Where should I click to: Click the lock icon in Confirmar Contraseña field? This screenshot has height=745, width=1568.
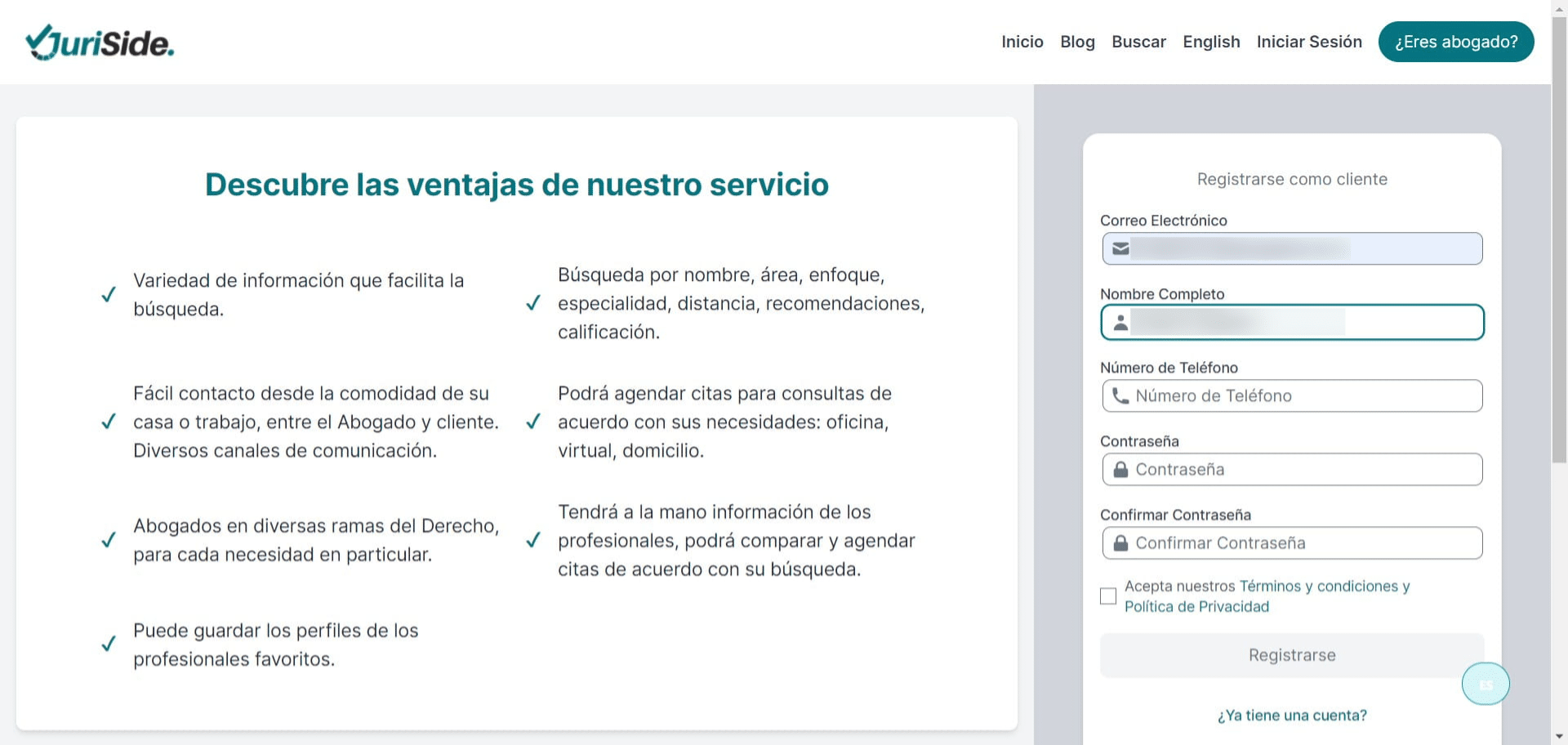pos(1120,542)
